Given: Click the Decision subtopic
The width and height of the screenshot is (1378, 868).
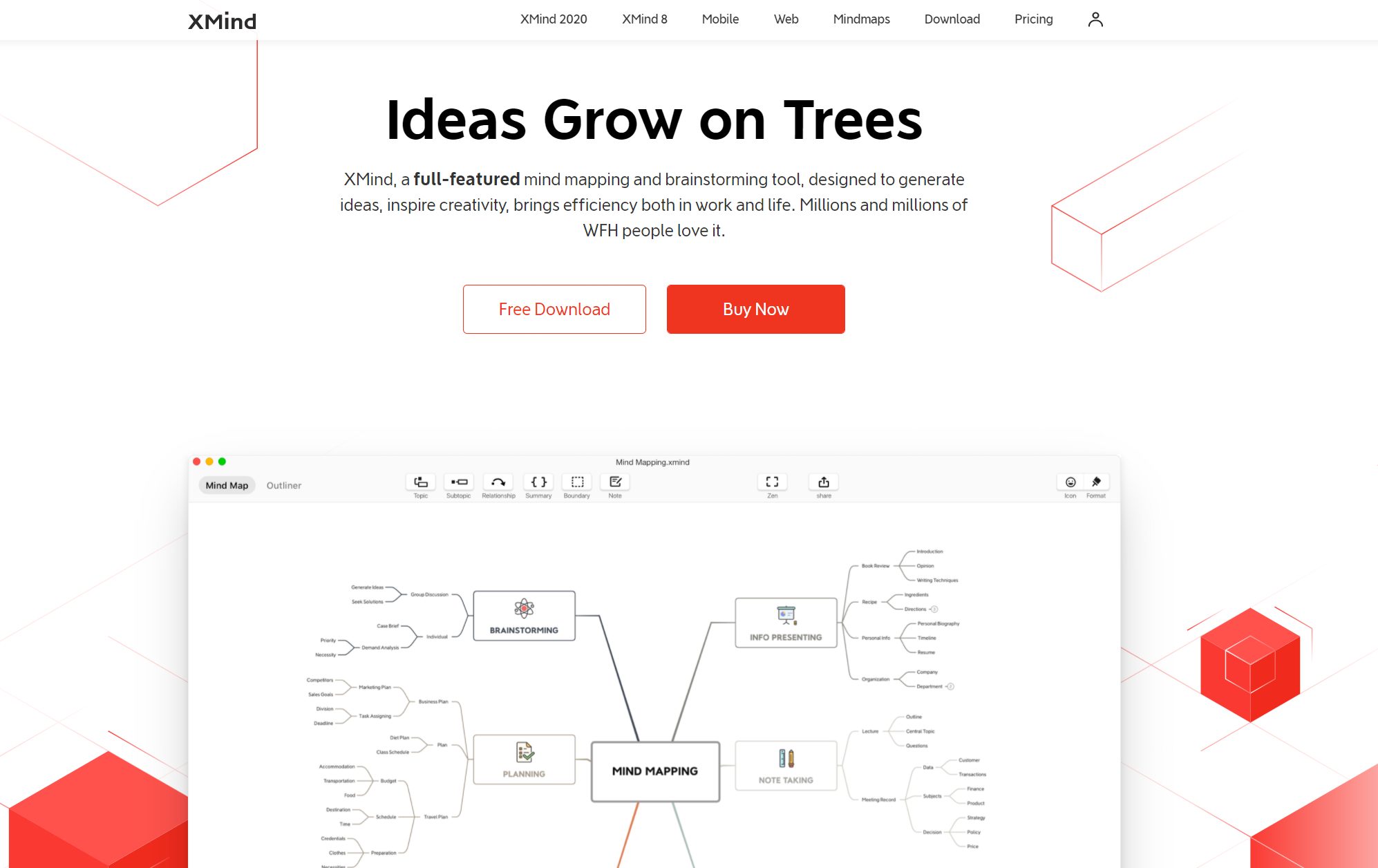Looking at the screenshot, I should tap(932, 832).
